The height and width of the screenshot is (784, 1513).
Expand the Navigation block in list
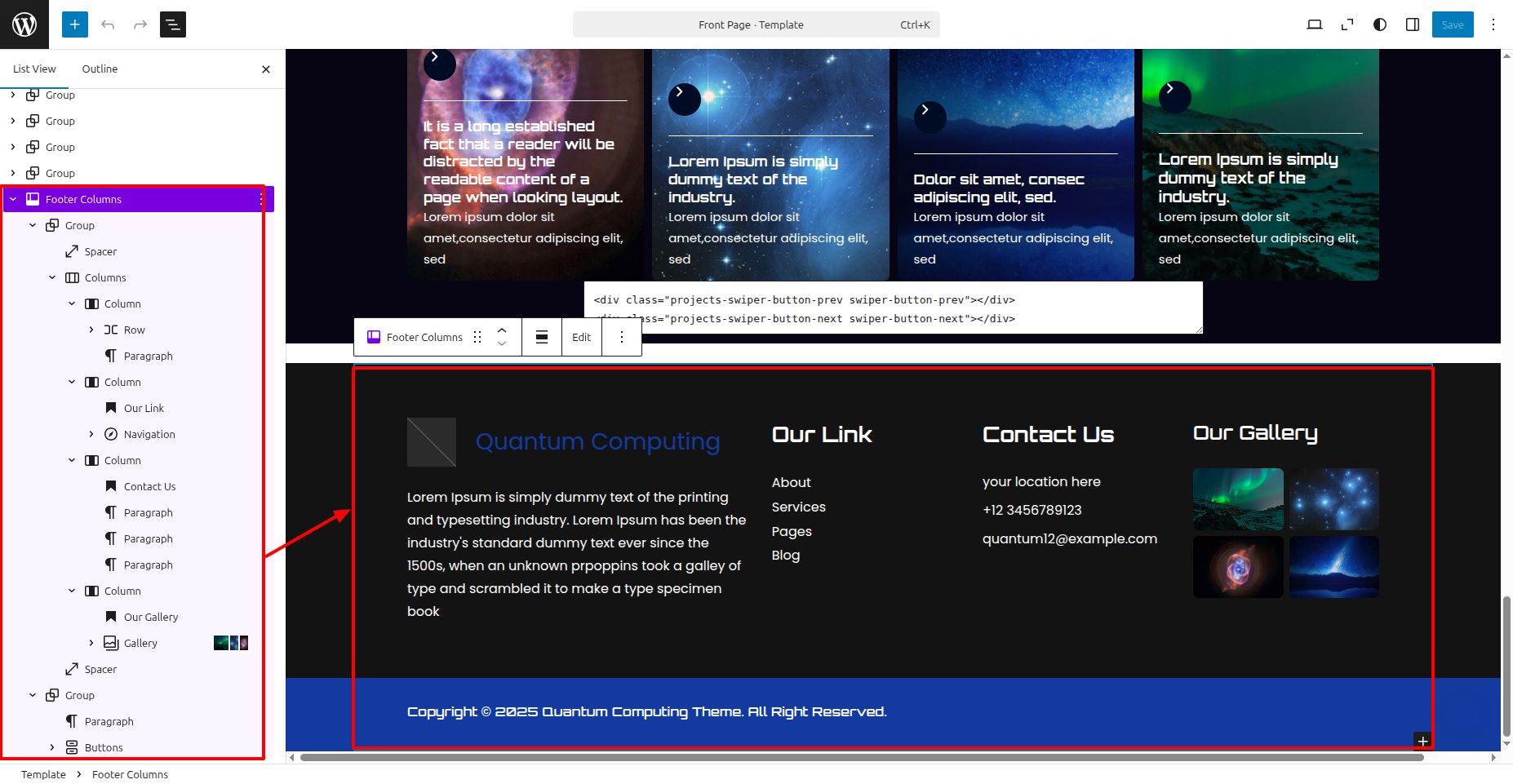pyautogui.click(x=91, y=434)
